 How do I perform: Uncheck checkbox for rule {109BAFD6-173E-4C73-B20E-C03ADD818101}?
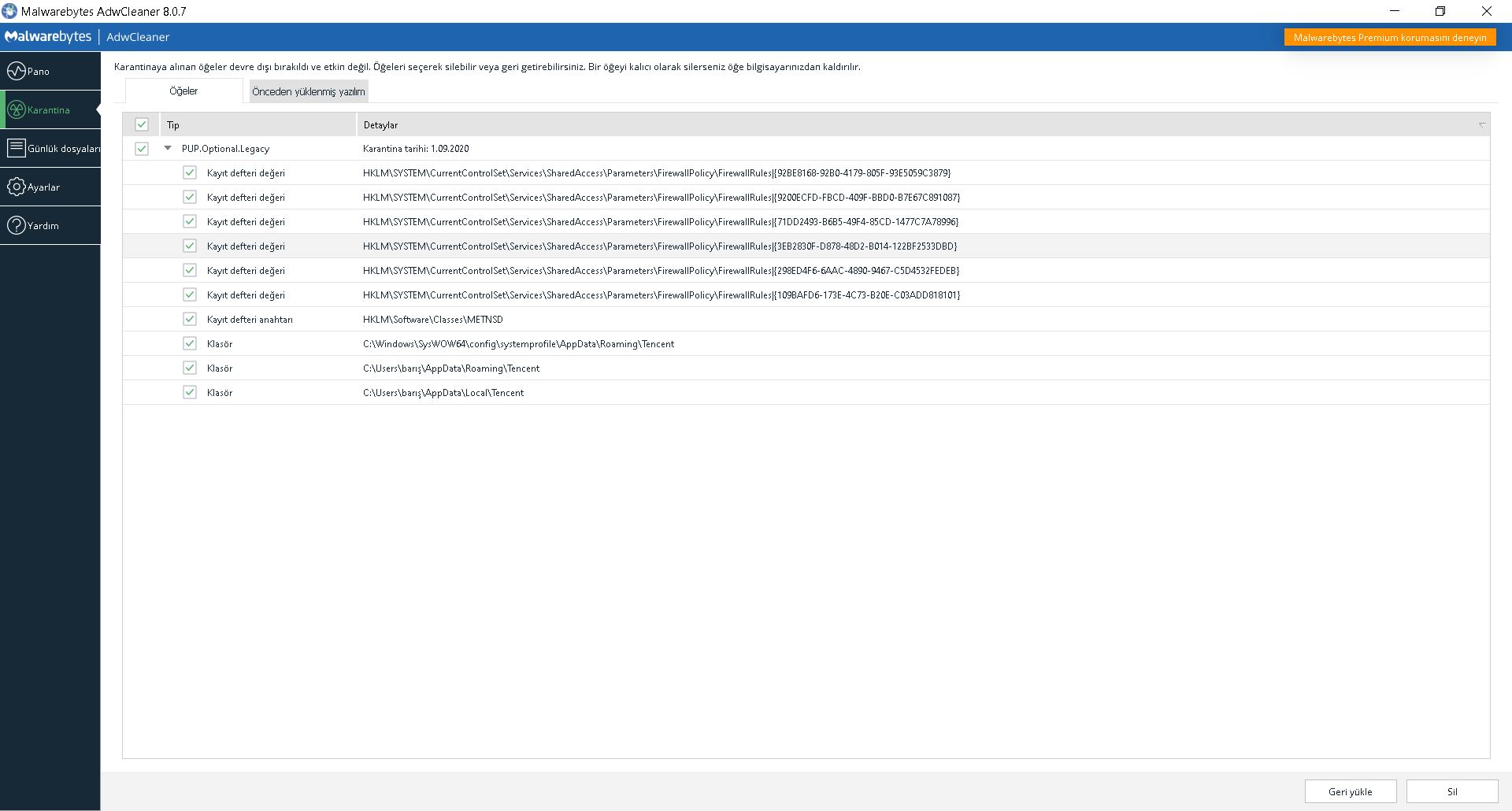[x=190, y=294]
